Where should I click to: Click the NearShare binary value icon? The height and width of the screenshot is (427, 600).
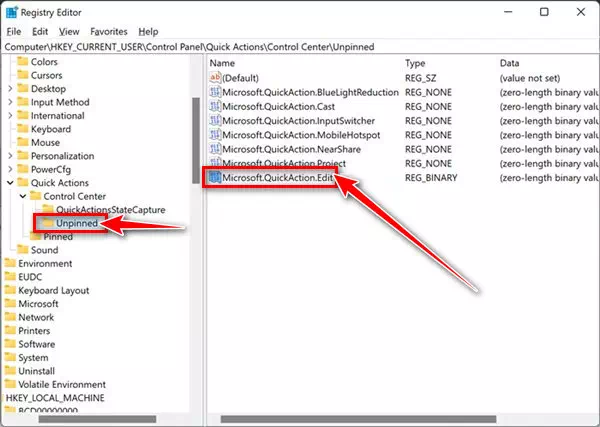215,149
